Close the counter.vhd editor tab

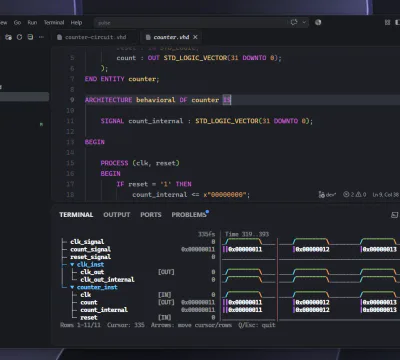coord(195,37)
